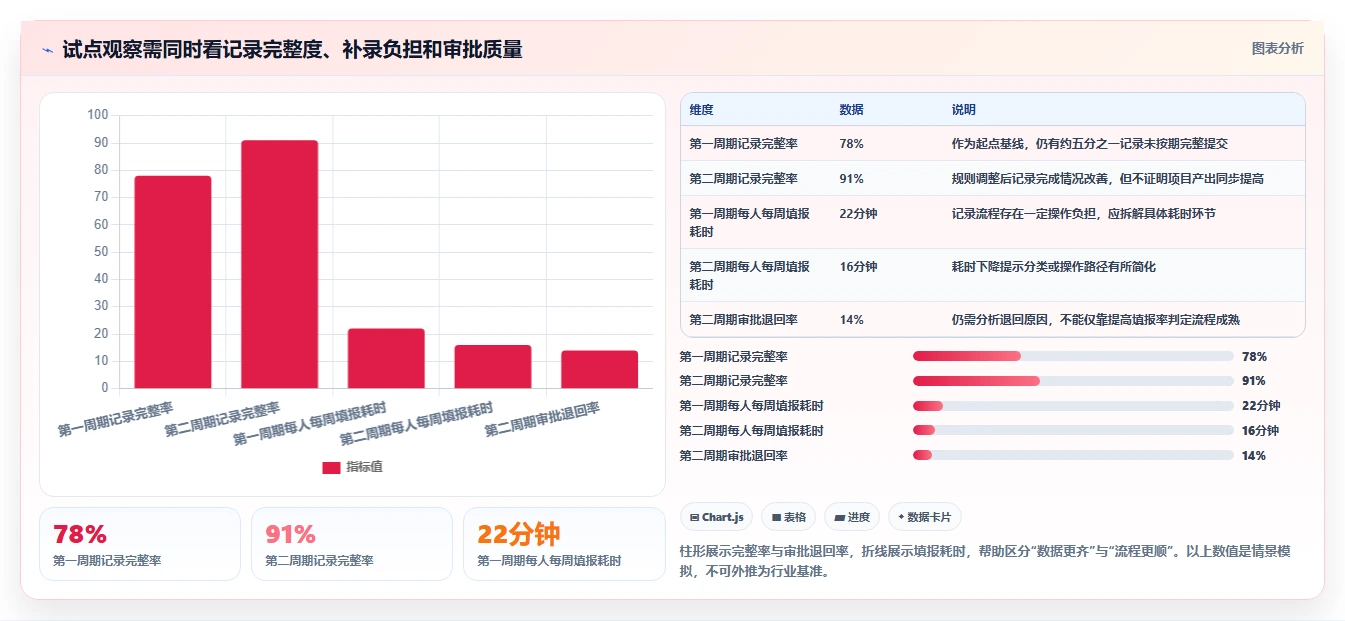Click the 第二周期记录完整率 bar in chart
The height and width of the screenshot is (621, 1345).
(280, 264)
